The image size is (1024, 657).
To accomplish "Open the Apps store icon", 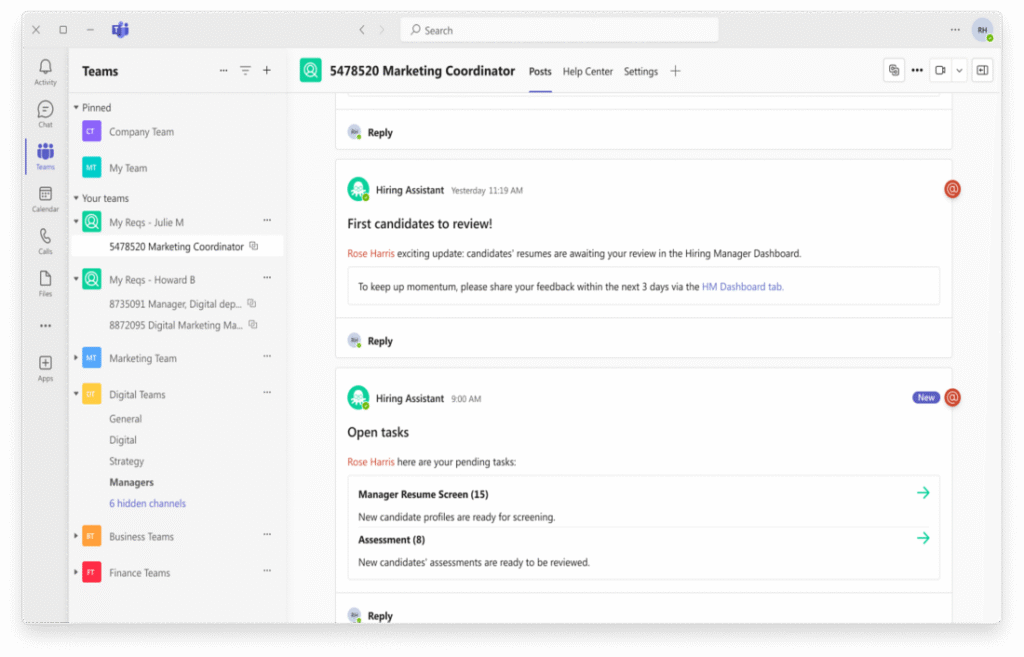I will 45,367.
